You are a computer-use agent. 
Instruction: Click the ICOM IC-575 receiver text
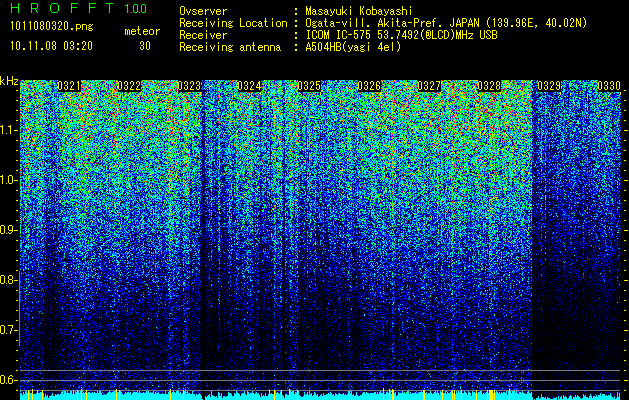(x=402, y=35)
